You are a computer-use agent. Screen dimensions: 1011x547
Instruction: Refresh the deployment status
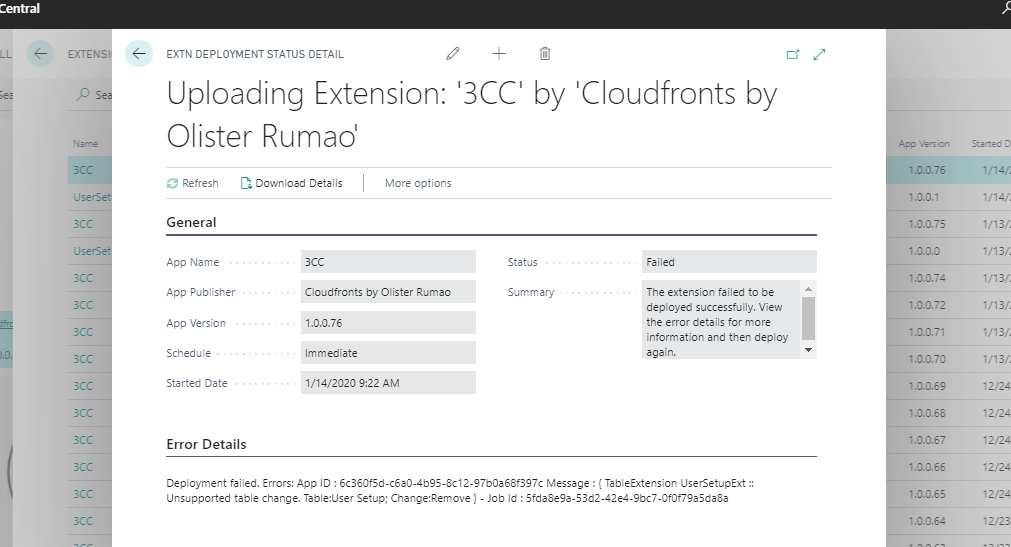click(x=192, y=183)
